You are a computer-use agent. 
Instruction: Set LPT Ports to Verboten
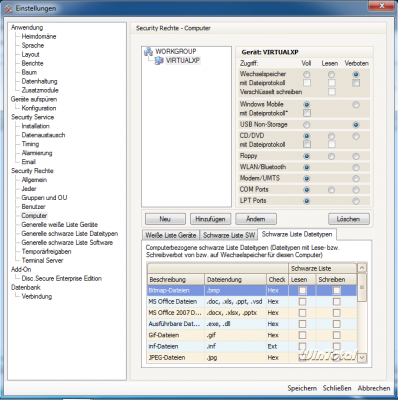click(356, 201)
